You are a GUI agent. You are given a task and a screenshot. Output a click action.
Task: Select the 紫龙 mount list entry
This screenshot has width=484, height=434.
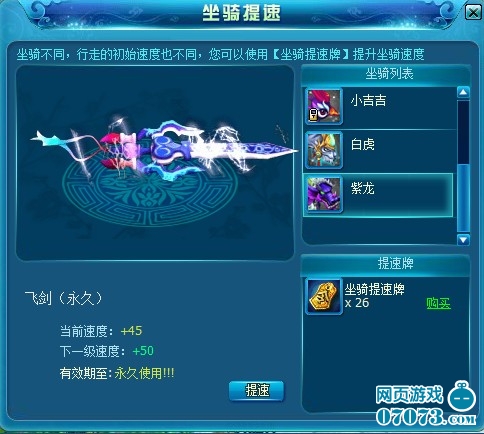pos(378,195)
